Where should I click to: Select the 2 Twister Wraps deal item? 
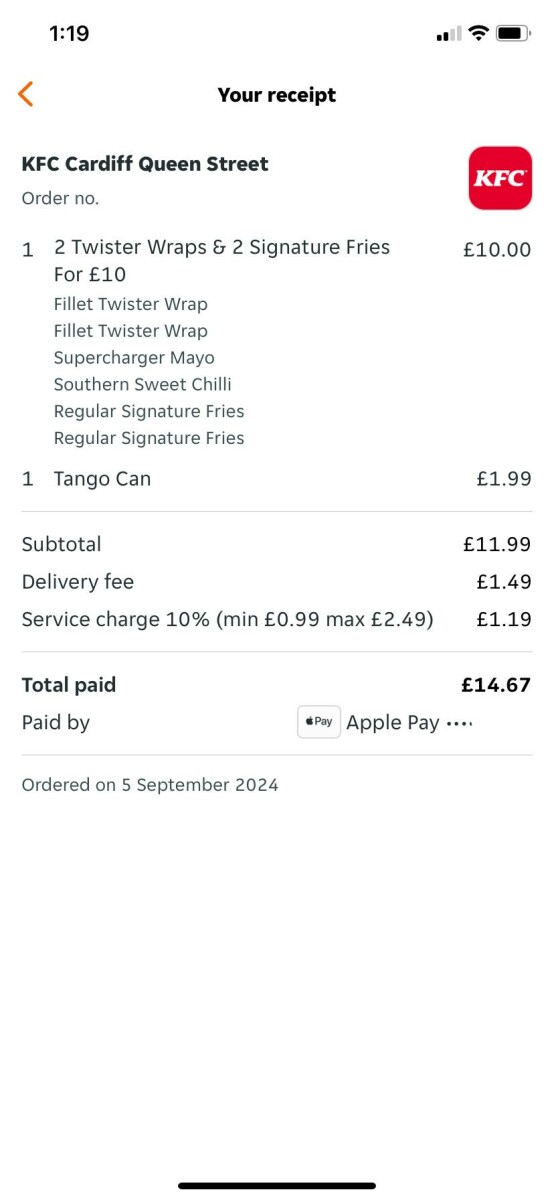coord(222,260)
